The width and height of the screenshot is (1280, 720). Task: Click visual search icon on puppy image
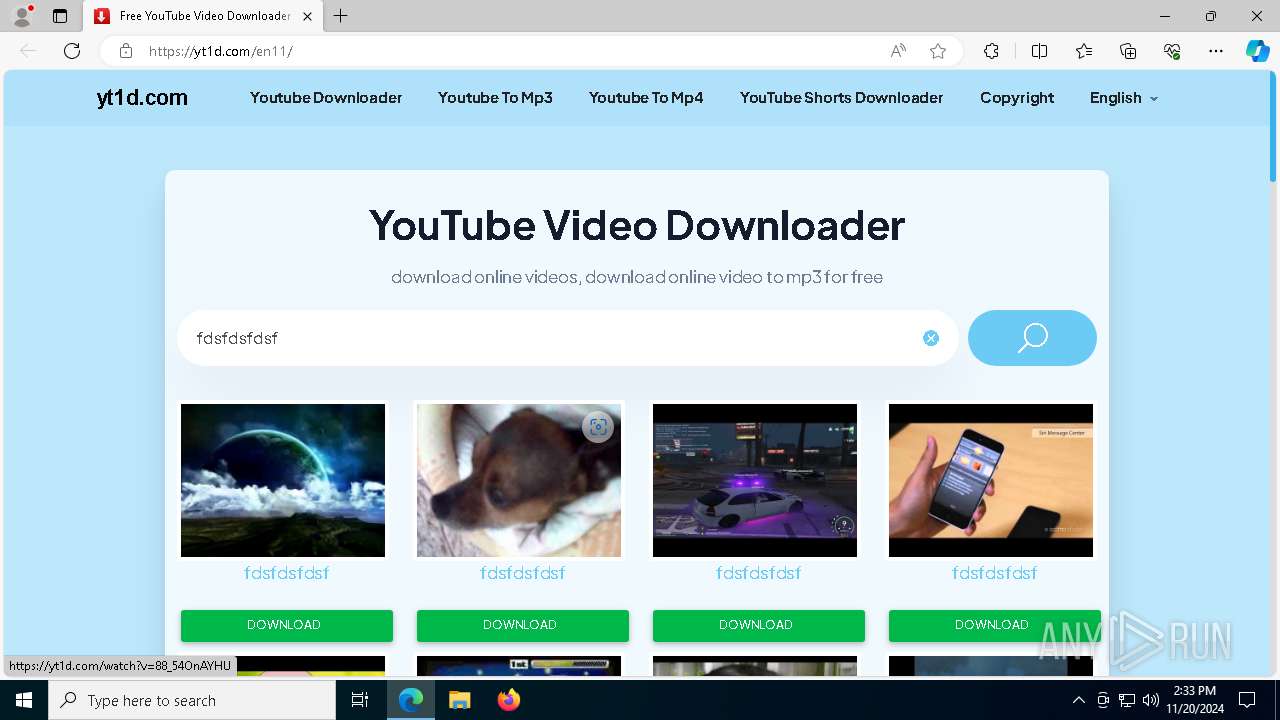(598, 427)
